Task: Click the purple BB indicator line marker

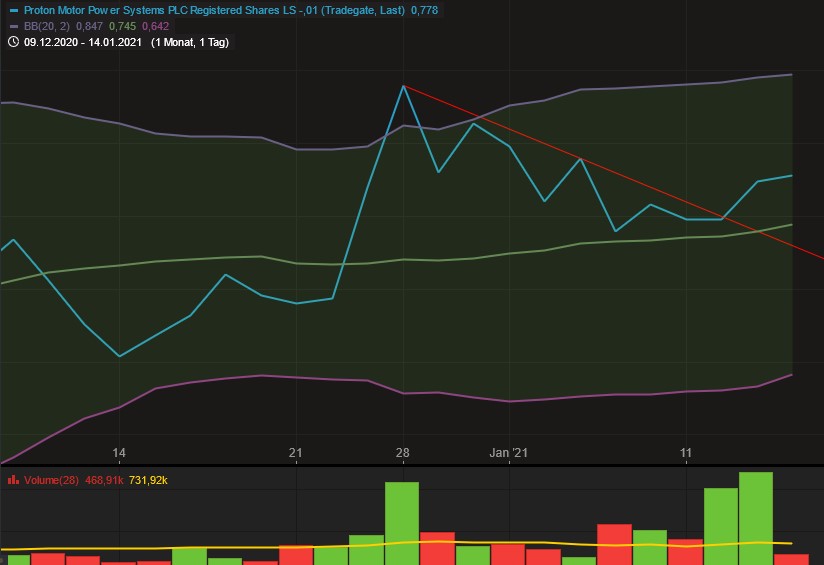Action: tap(13, 26)
